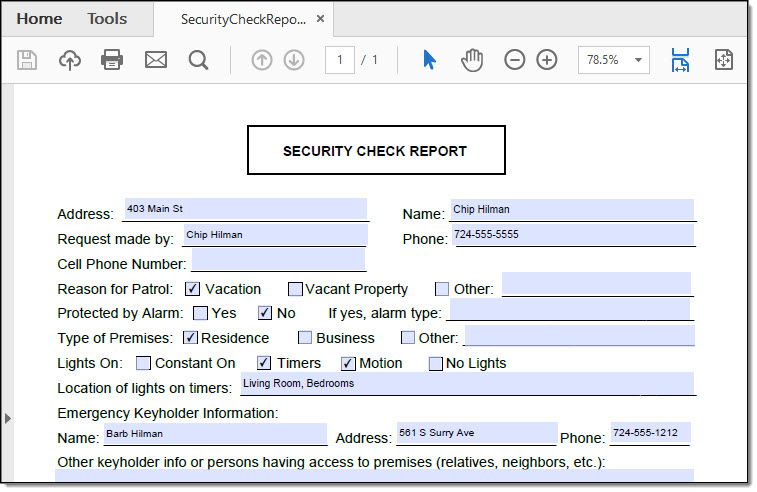757x492 pixels.
Task: Switch to the Home tab
Action: pyautogui.click(x=39, y=19)
